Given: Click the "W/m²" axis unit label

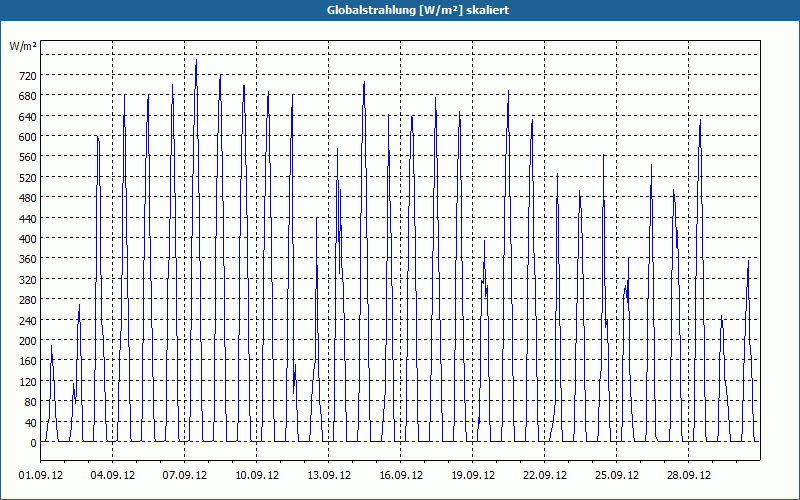Looking at the screenshot, I should pos(23,46).
